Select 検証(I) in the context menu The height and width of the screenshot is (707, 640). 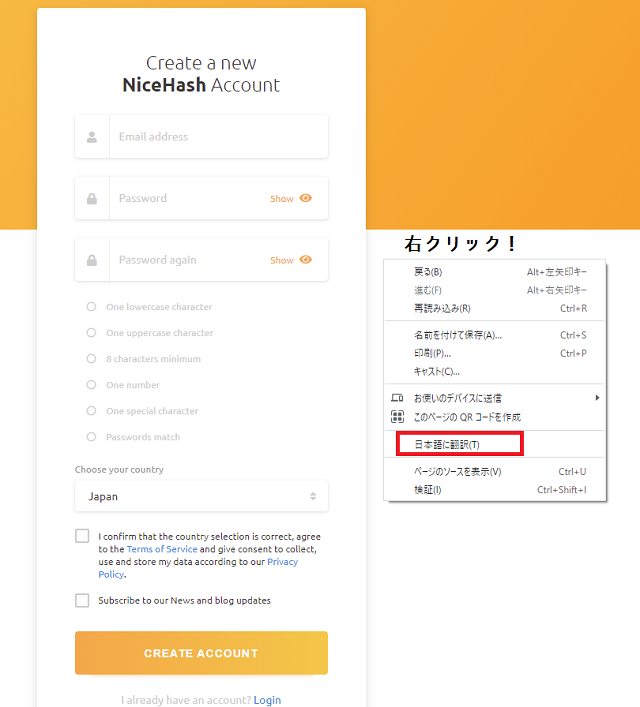point(494,490)
